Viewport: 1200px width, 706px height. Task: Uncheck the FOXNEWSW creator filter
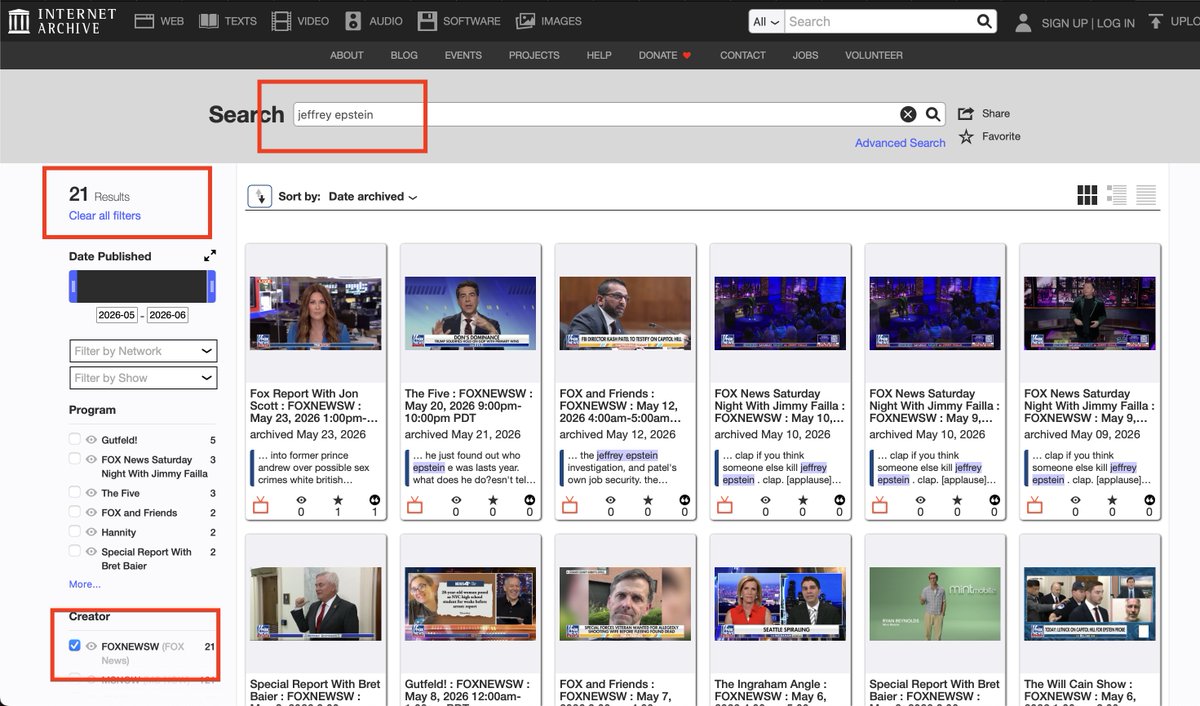tap(75, 646)
